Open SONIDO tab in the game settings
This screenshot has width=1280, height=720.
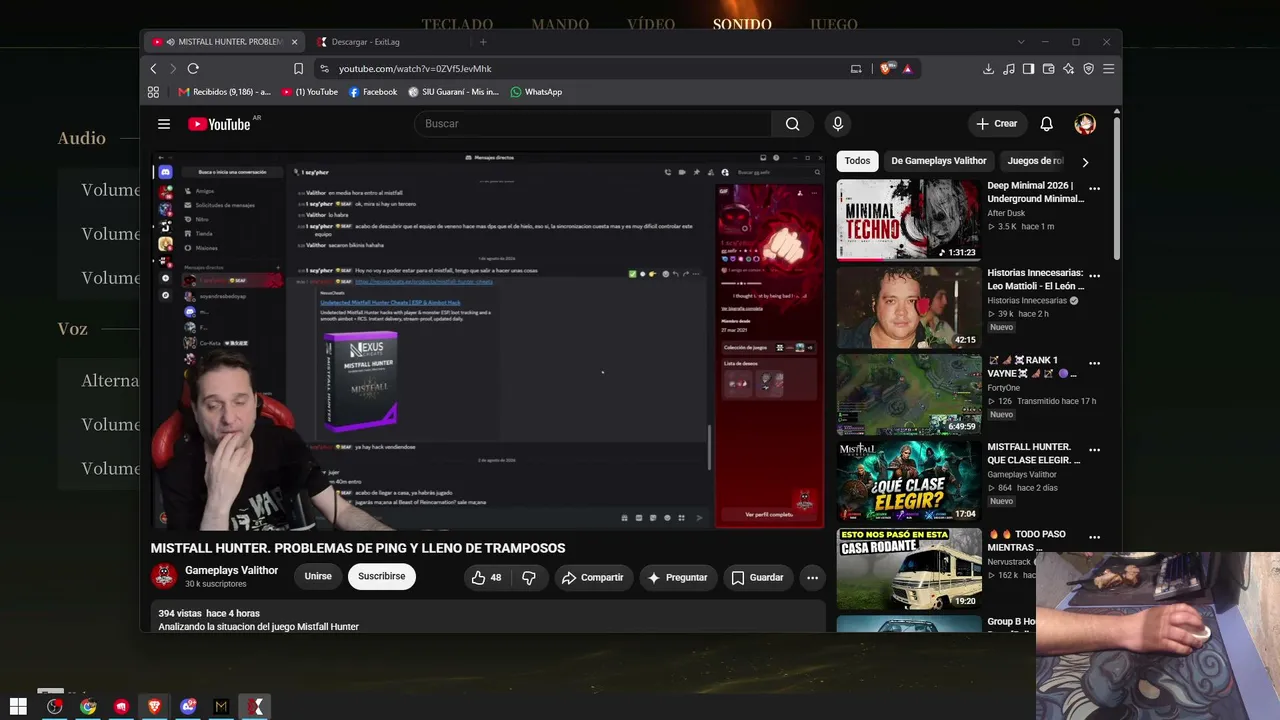click(x=742, y=24)
